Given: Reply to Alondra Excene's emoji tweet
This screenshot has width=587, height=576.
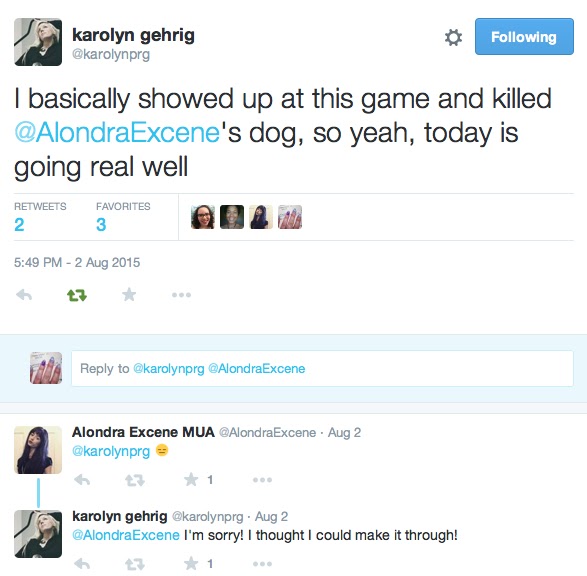Looking at the screenshot, I should 82,479.
